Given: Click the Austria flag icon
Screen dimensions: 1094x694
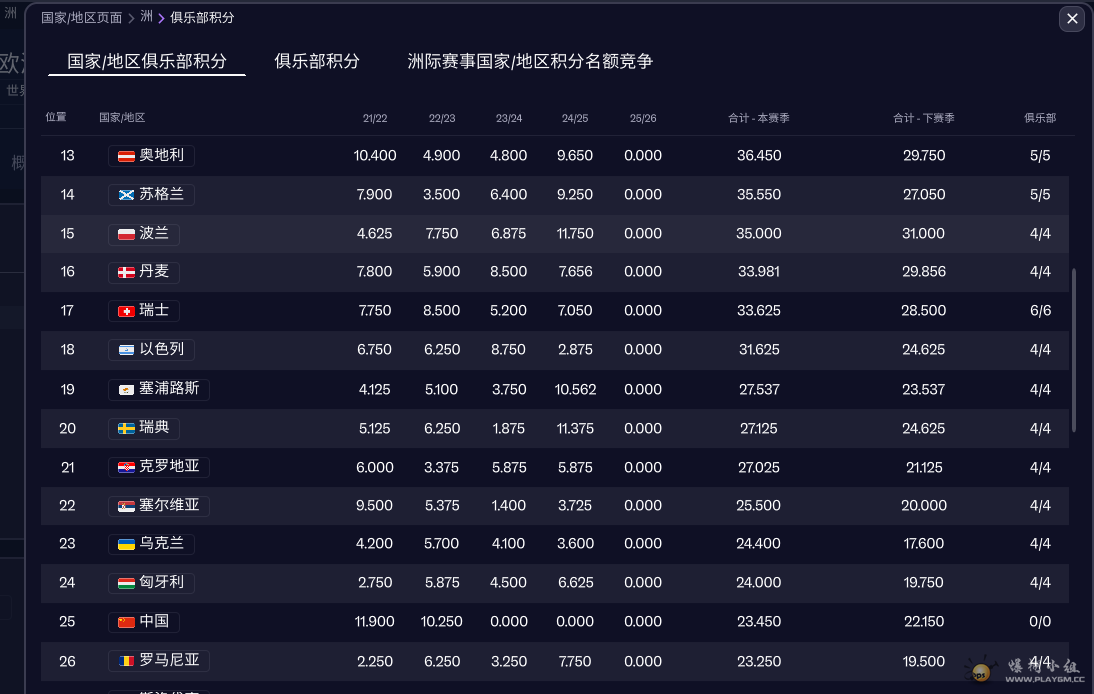Looking at the screenshot, I should [127, 156].
